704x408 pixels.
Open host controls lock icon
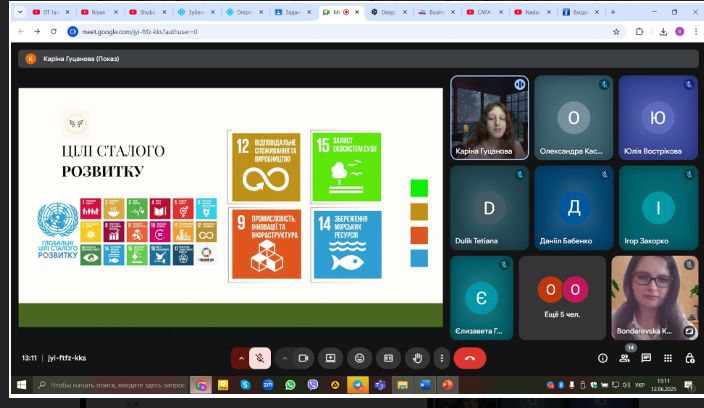pyautogui.click(x=690, y=358)
